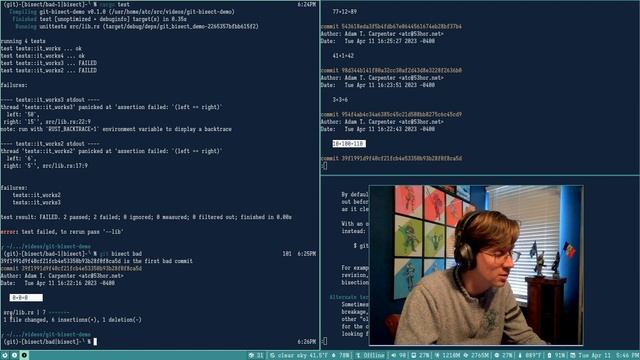The height and width of the screenshot is (360, 640).
Task: Click the '3+3=6' commit message
Action: (x=340, y=100)
